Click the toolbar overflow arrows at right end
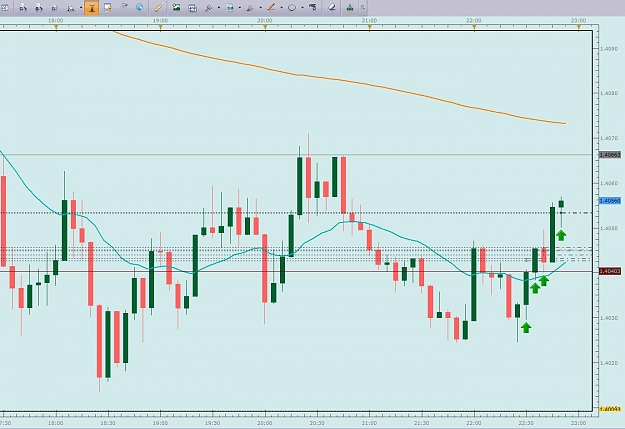Screen dimensions: 625x429 pyautogui.click(x=363, y=8)
